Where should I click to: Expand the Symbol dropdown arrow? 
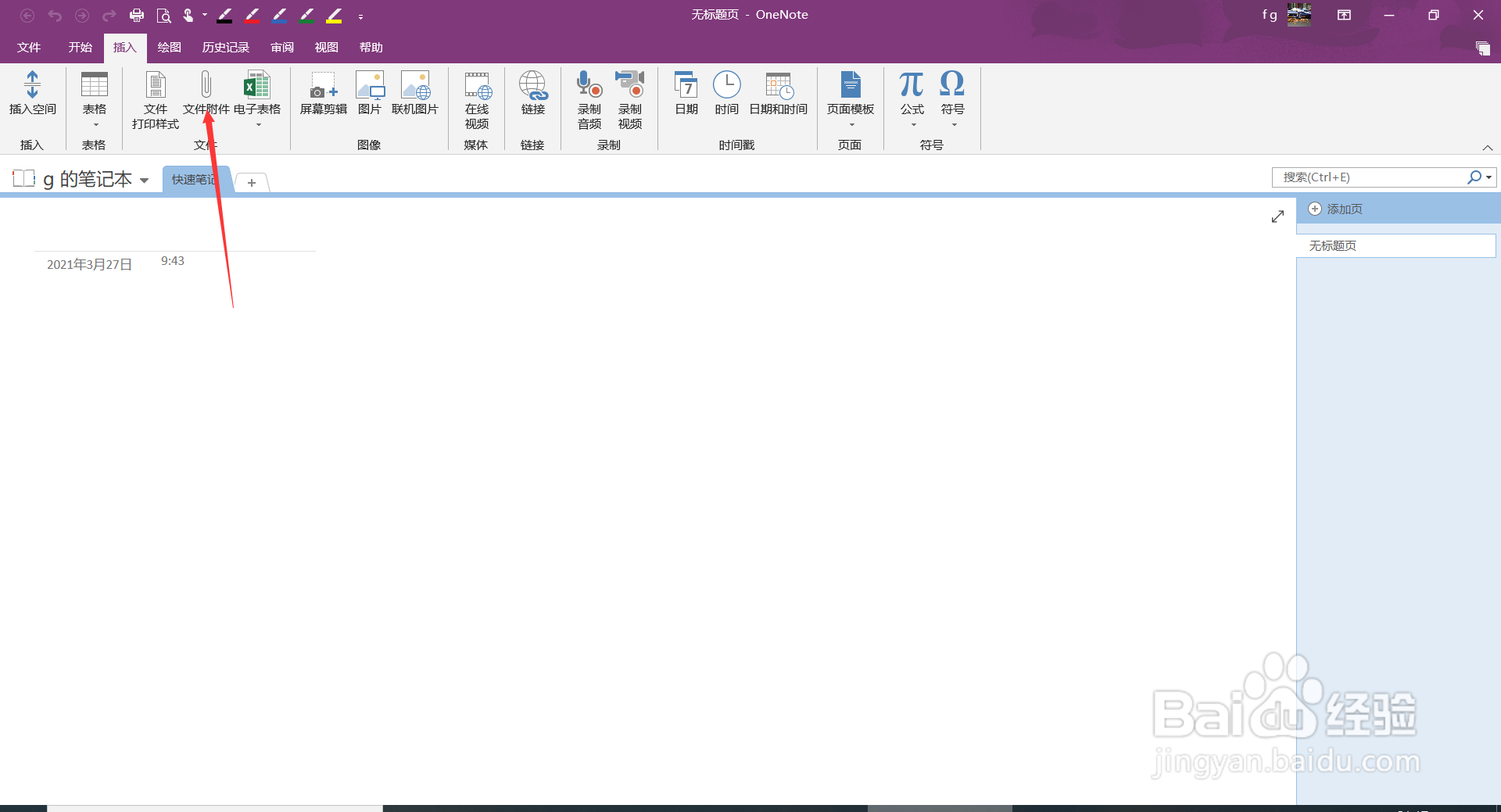(x=954, y=125)
